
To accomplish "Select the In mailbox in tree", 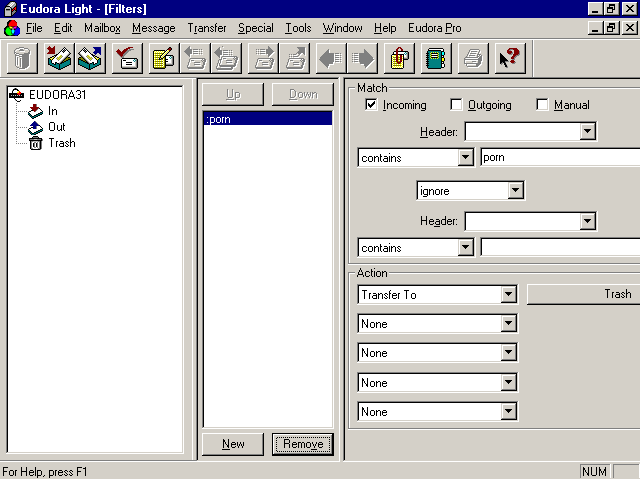I will pos(53,111).
